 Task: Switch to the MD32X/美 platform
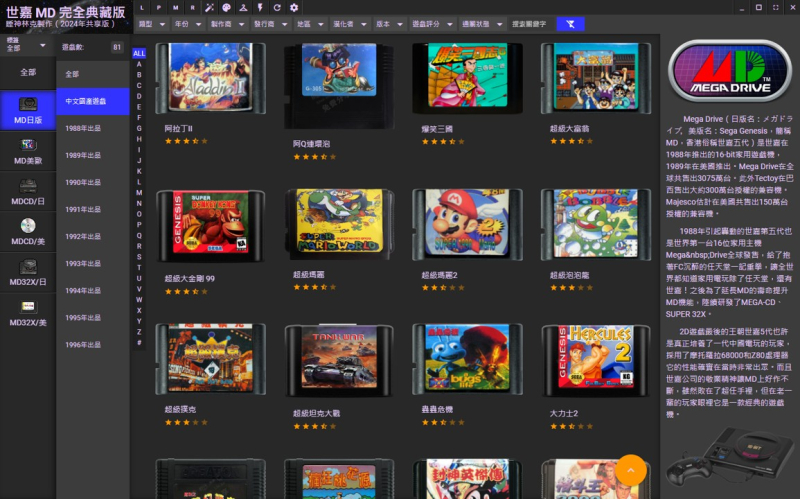28,313
